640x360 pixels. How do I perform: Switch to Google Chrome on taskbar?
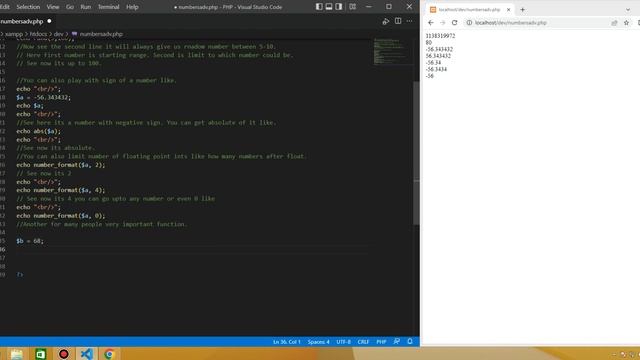pos(109,354)
